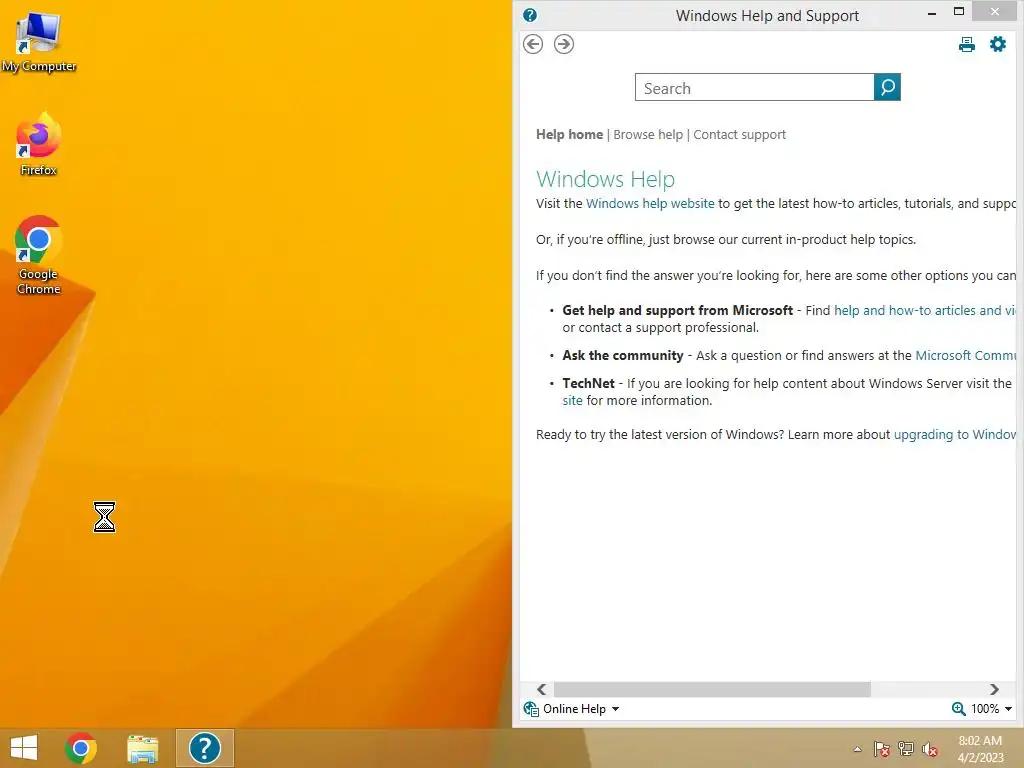This screenshot has height=768, width=1024.
Task: Go forward in Windows Help
Action: pos(564,44)
